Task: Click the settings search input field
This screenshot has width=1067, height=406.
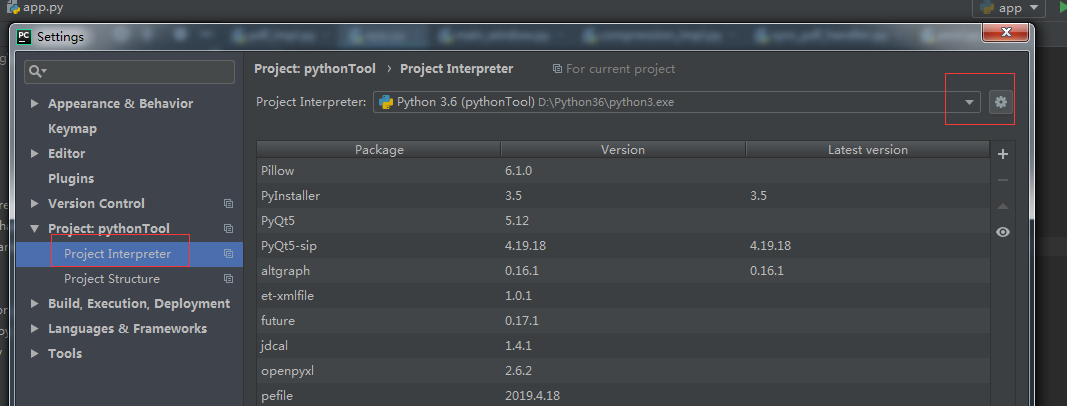Action: pos(129,71)
